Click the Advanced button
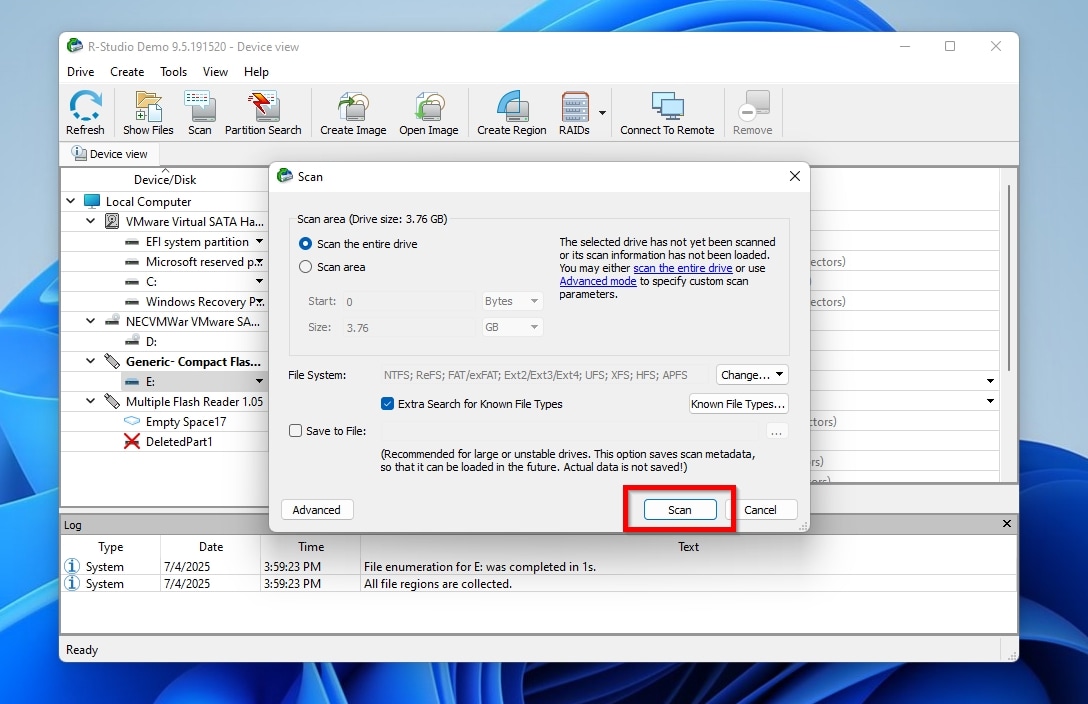The width and height of the screenshot is (1088, 704). pos(316,510)
